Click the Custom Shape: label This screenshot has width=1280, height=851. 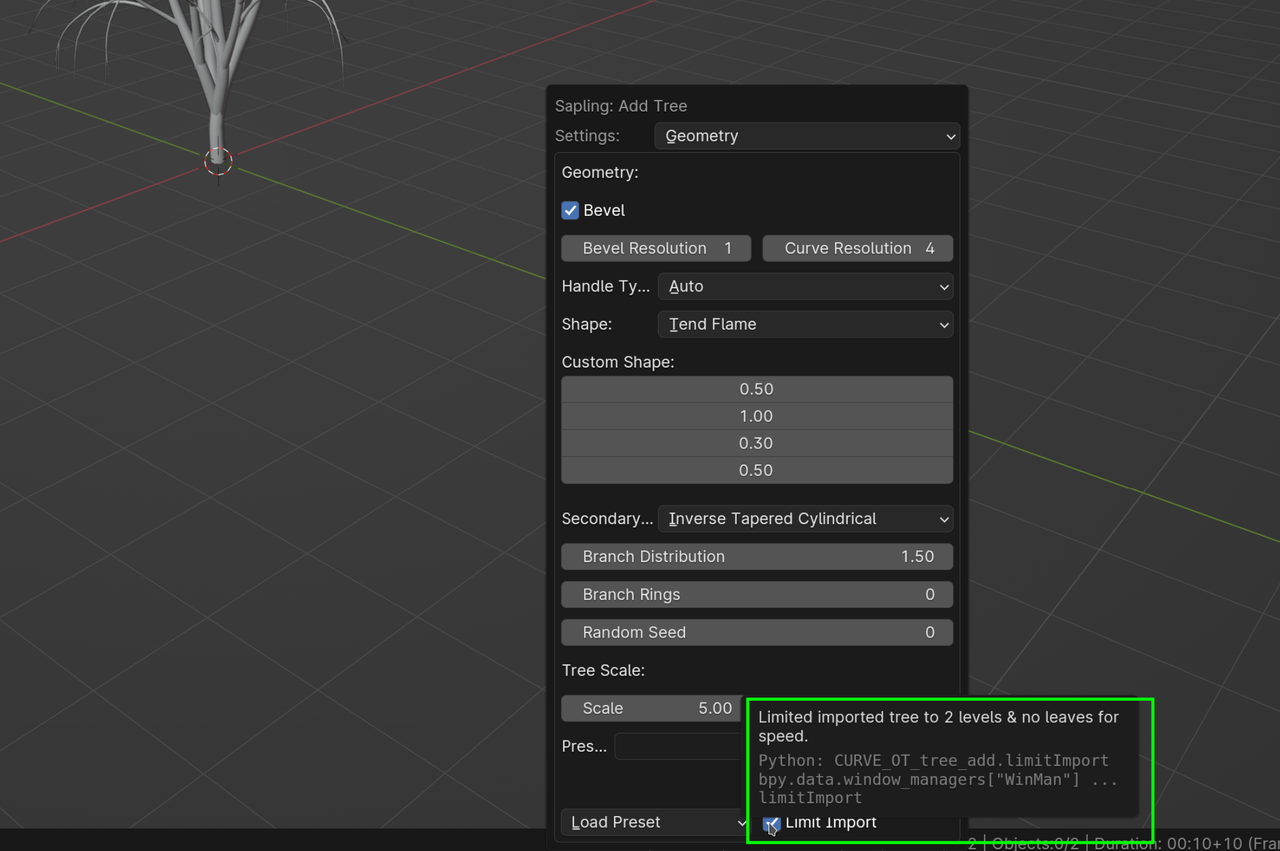click(618, 362)
